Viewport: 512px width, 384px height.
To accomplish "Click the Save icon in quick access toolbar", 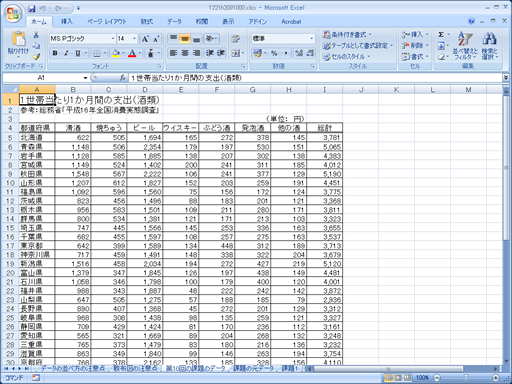I will [x=32, y=8].
